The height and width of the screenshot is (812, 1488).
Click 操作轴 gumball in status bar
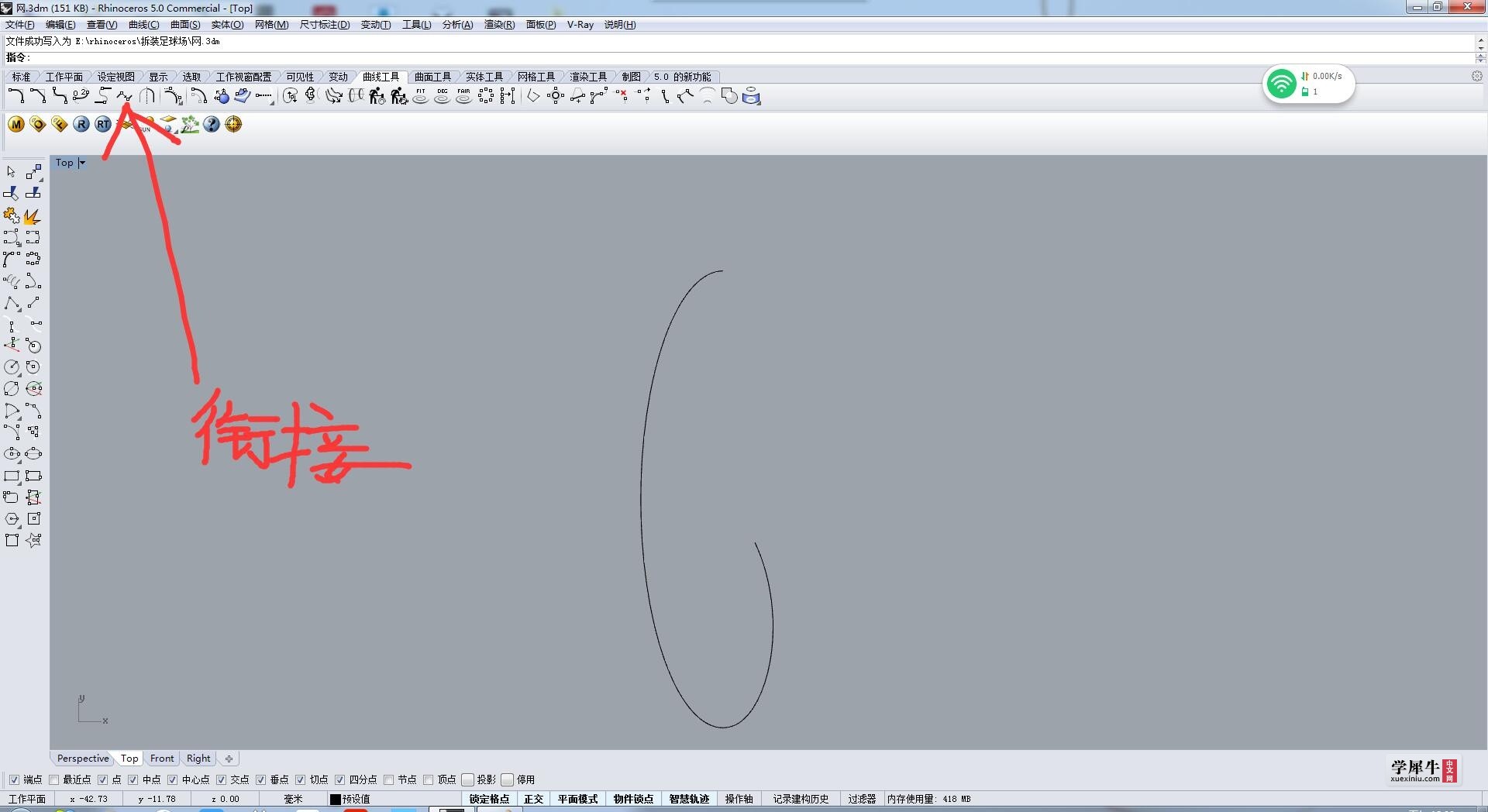[739, 799]
